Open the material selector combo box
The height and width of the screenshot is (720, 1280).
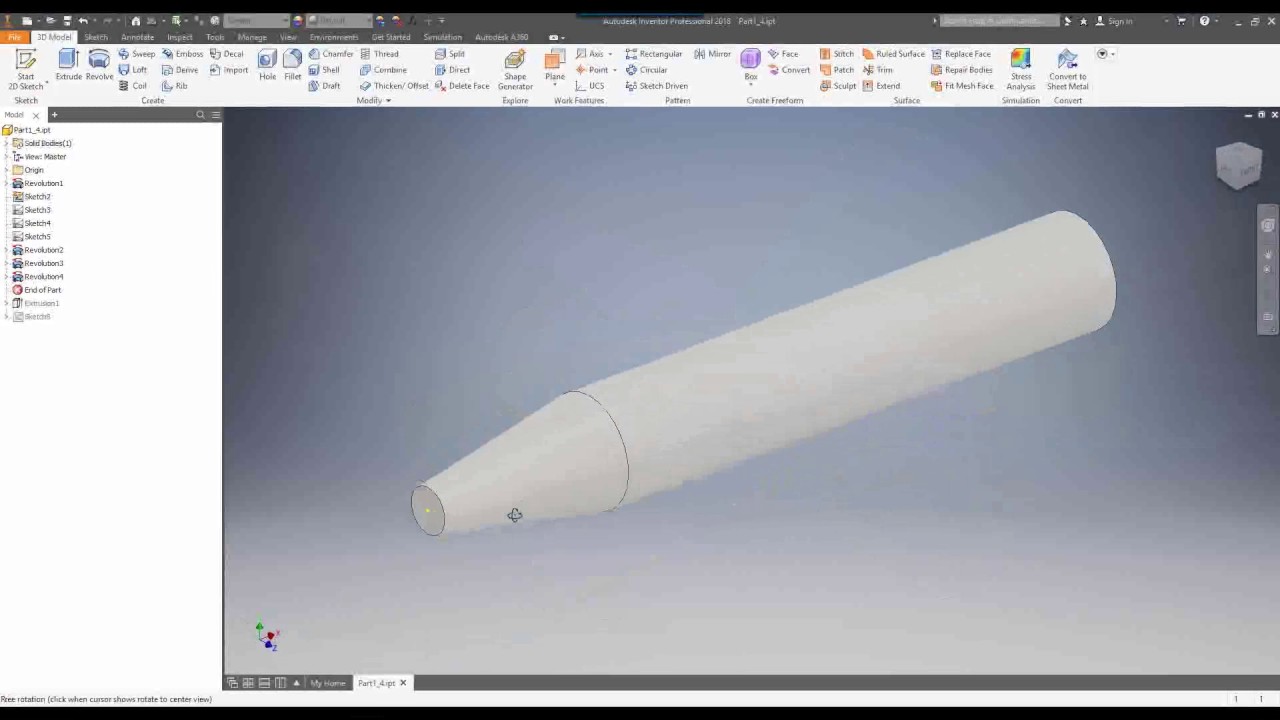[255, 21]
